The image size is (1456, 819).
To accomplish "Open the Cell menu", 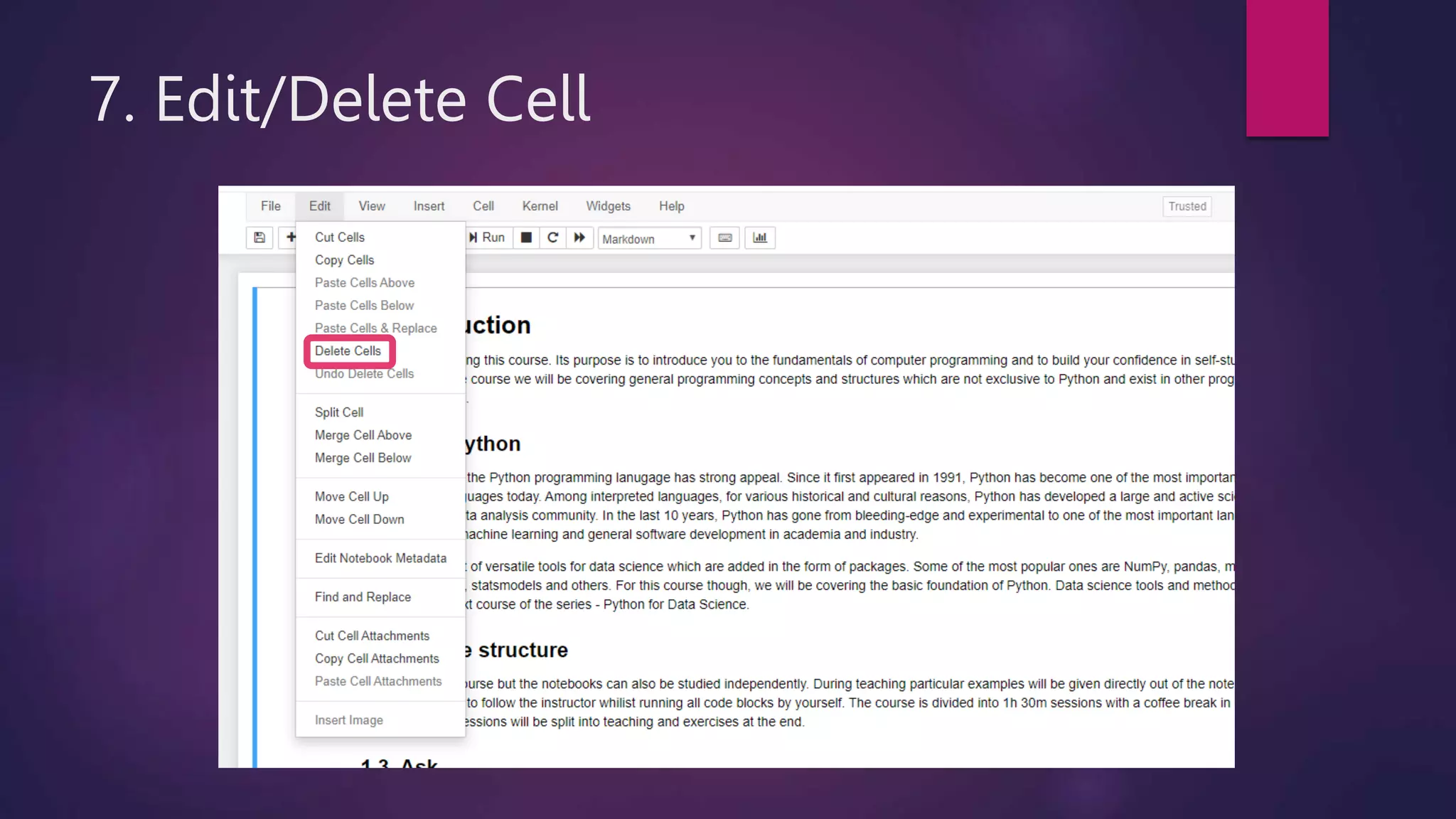I will [x=483, y=206].
